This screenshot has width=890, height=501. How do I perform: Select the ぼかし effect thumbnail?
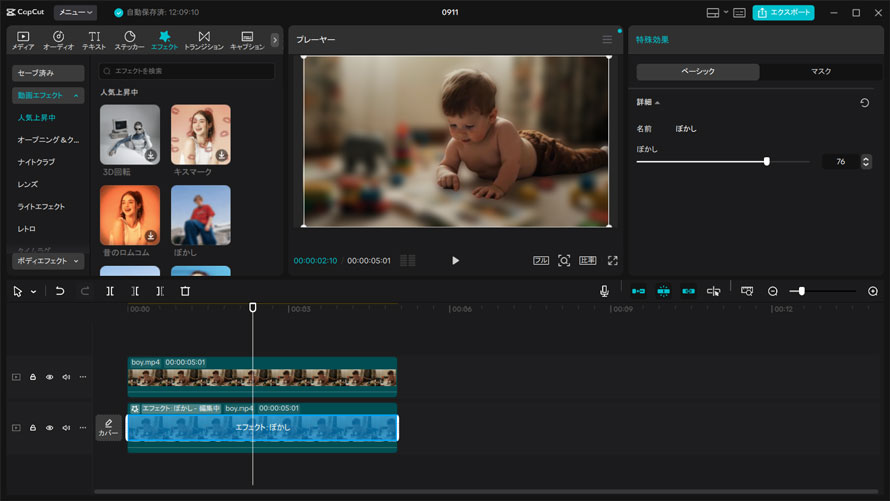click(201, 215)
